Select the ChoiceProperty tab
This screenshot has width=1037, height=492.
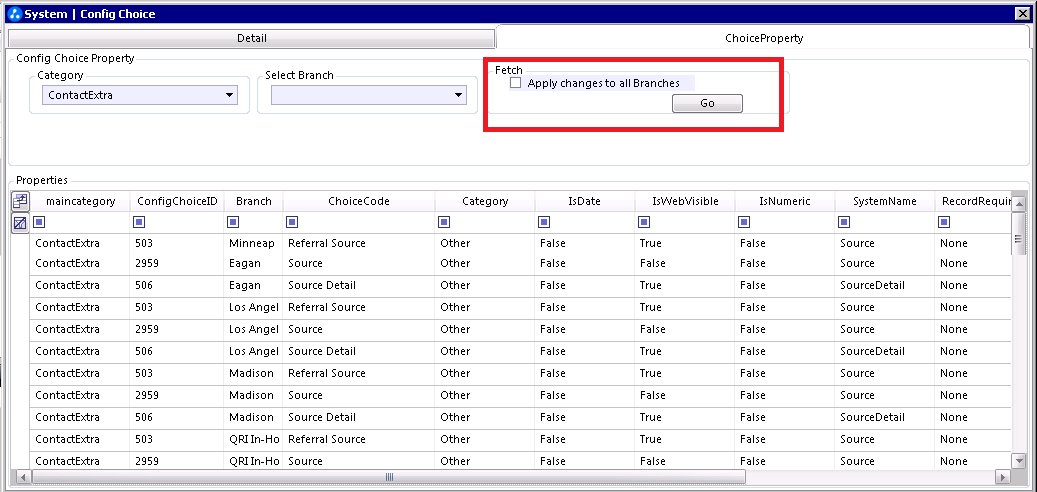click(763, 38)
